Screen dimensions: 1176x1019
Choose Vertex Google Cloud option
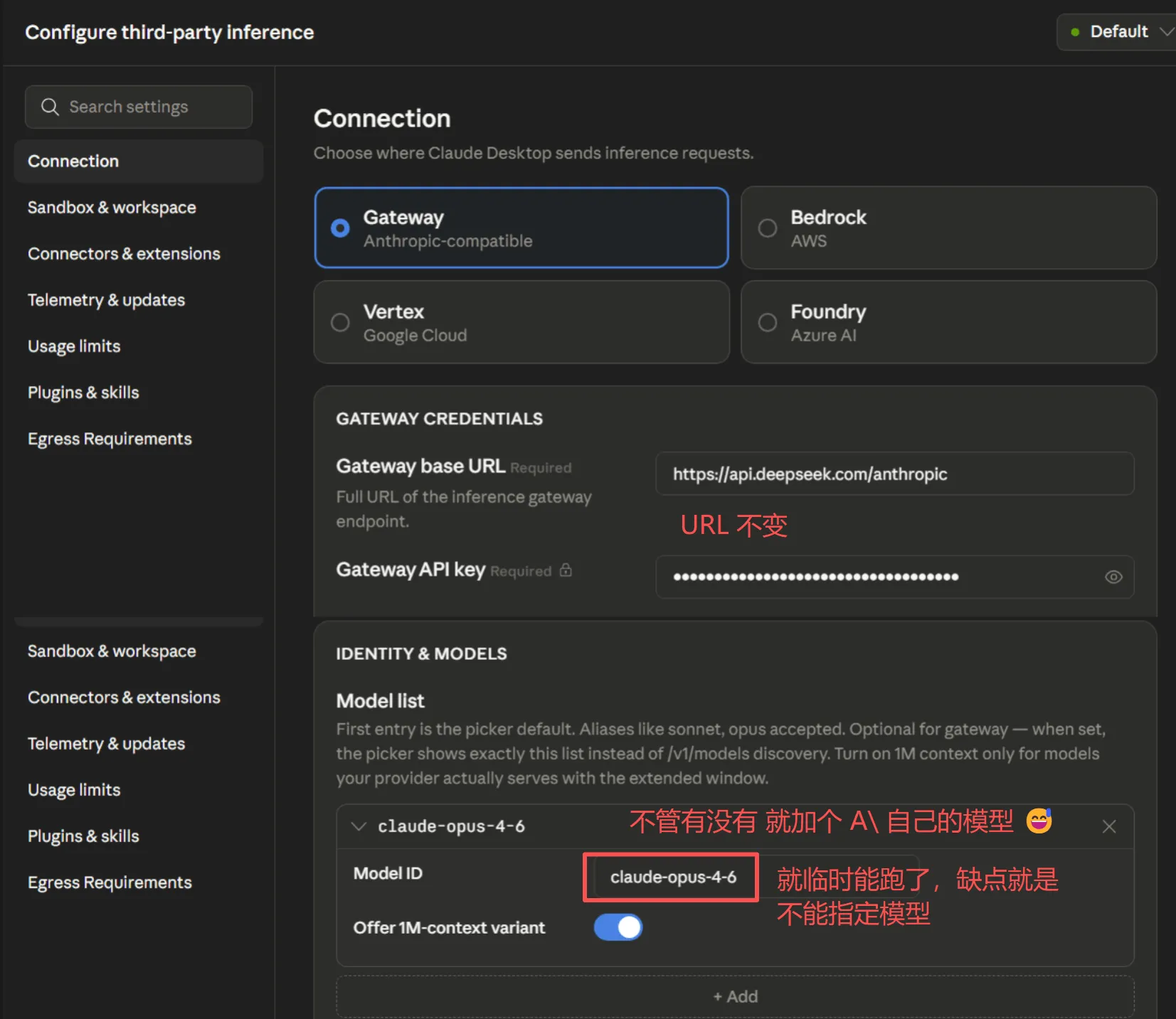click(521, 322)
